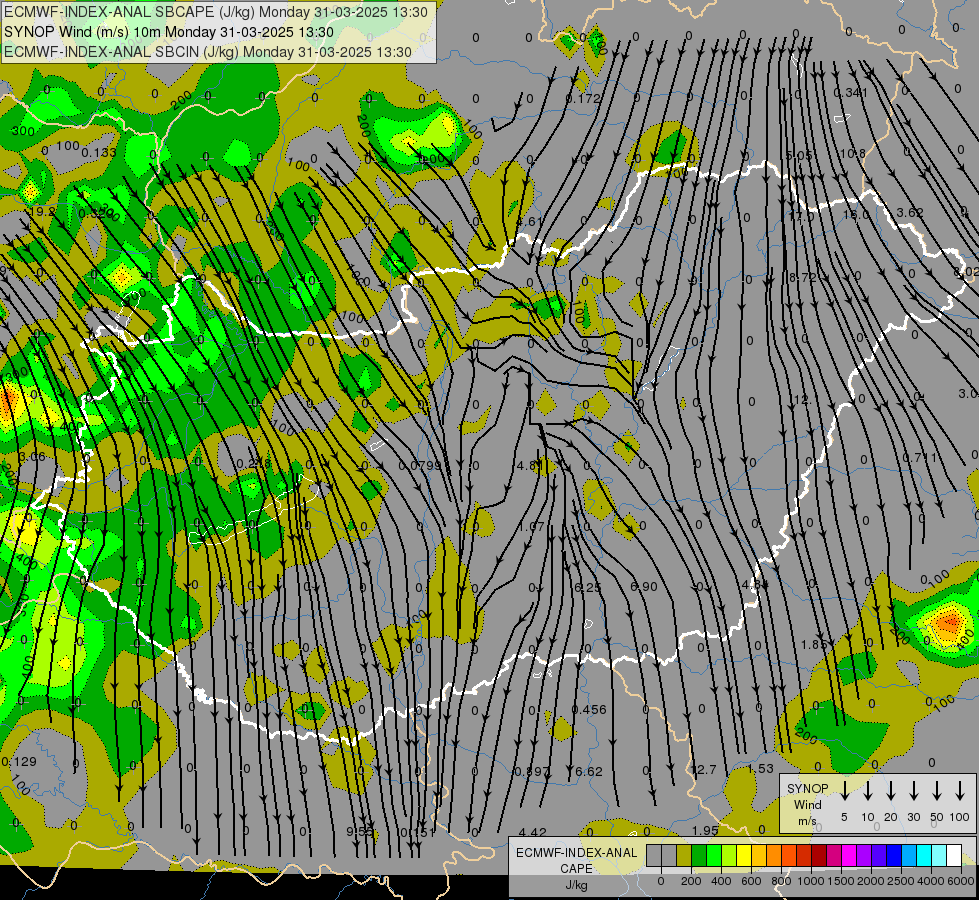
Task: Click the 400 tick label on CAPE scale
Action: [x=721, y=881]
